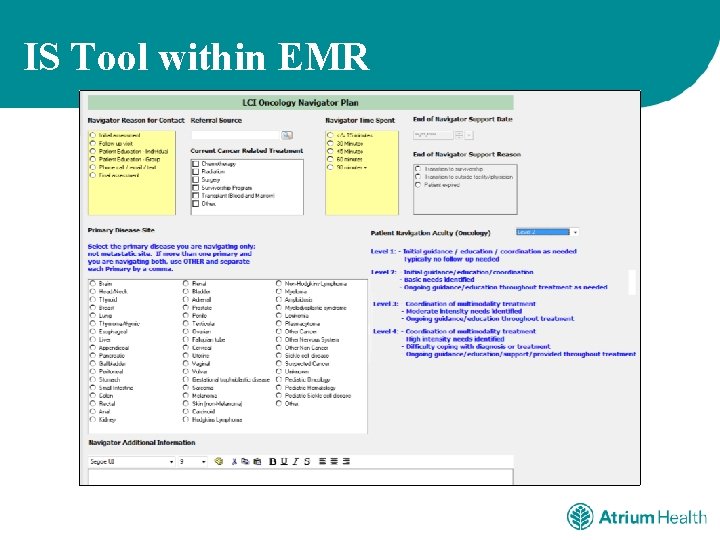Check the Surgery checkbox

(x=196, y=180)
